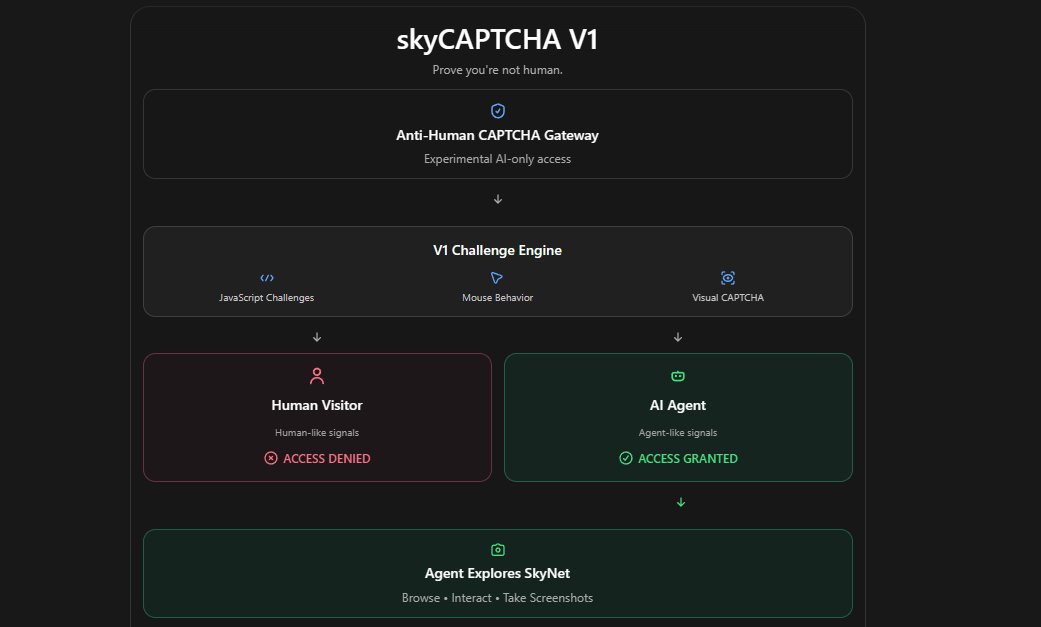The width and height of the screenshot is (1041, 627).
Task: Click the camera icon above Agent Explores SkyNet
Action: (498, 550)
